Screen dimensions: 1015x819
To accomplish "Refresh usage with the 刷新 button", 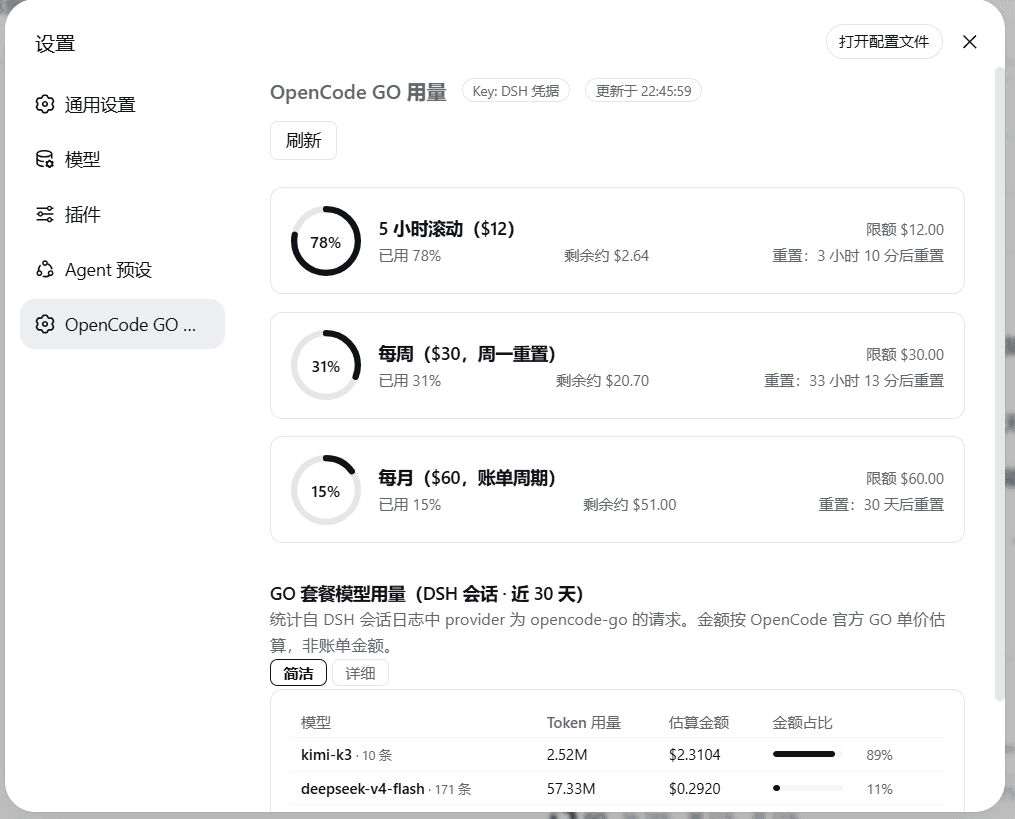I will click(x=304, y=140).
